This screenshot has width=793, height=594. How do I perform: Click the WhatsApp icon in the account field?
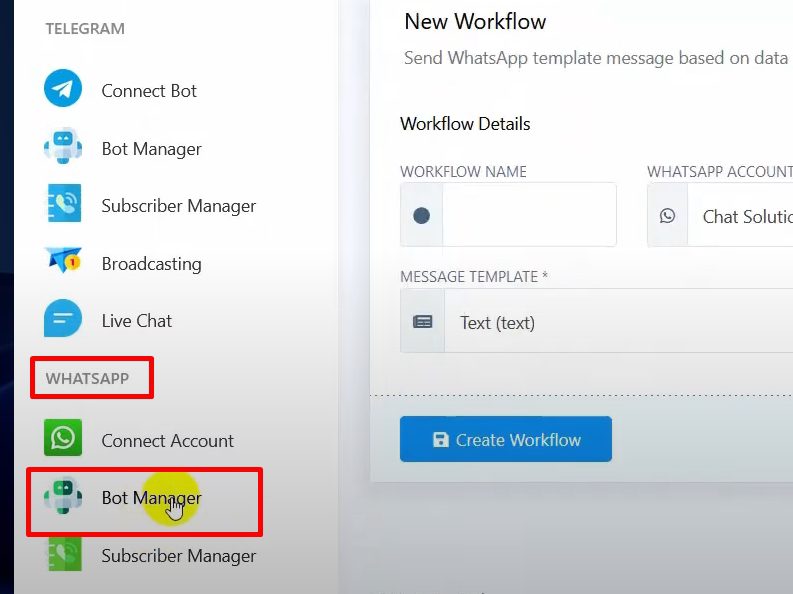(x=667, y=215)
